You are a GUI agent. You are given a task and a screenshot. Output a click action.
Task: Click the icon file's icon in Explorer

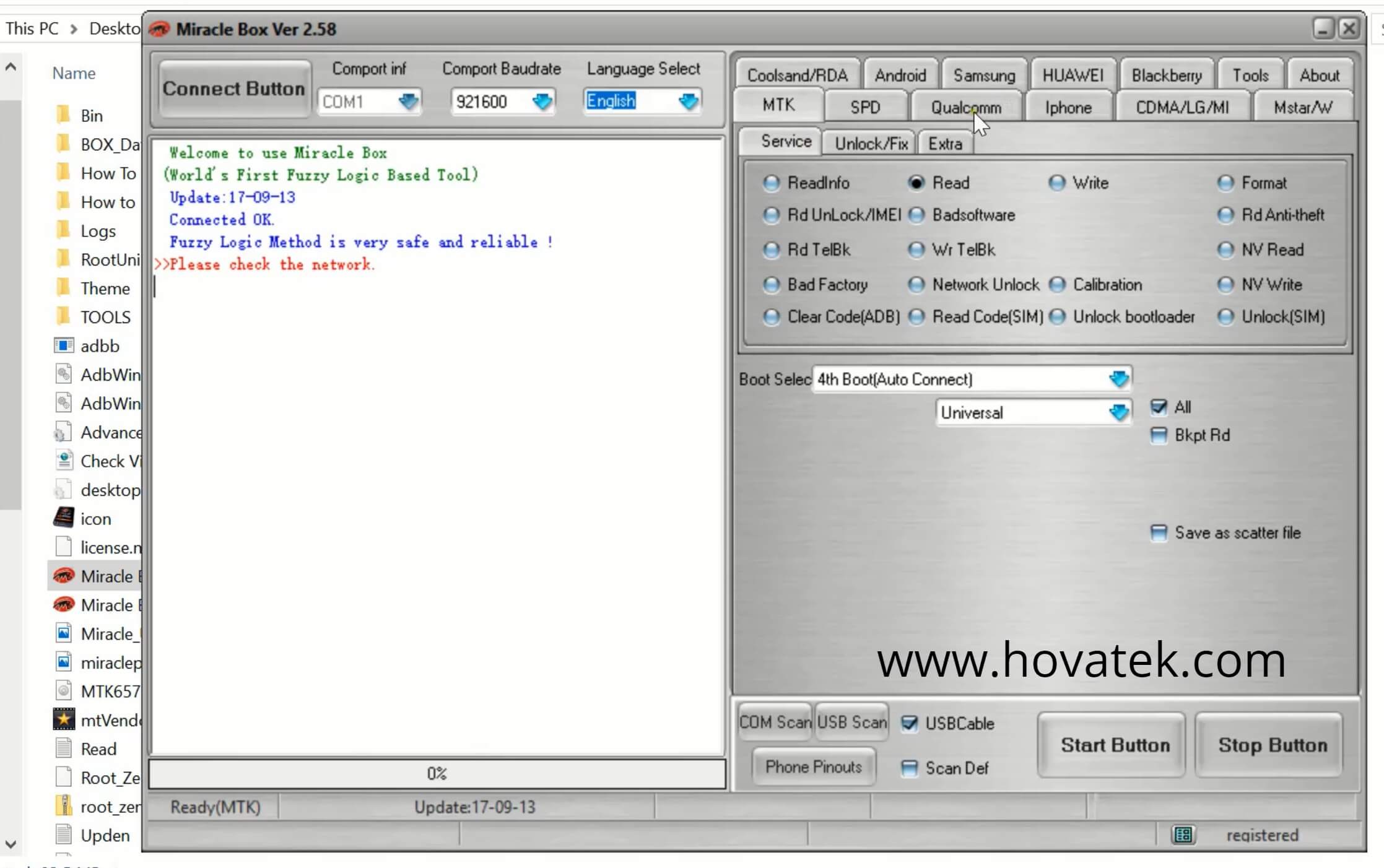click(63, 518)
